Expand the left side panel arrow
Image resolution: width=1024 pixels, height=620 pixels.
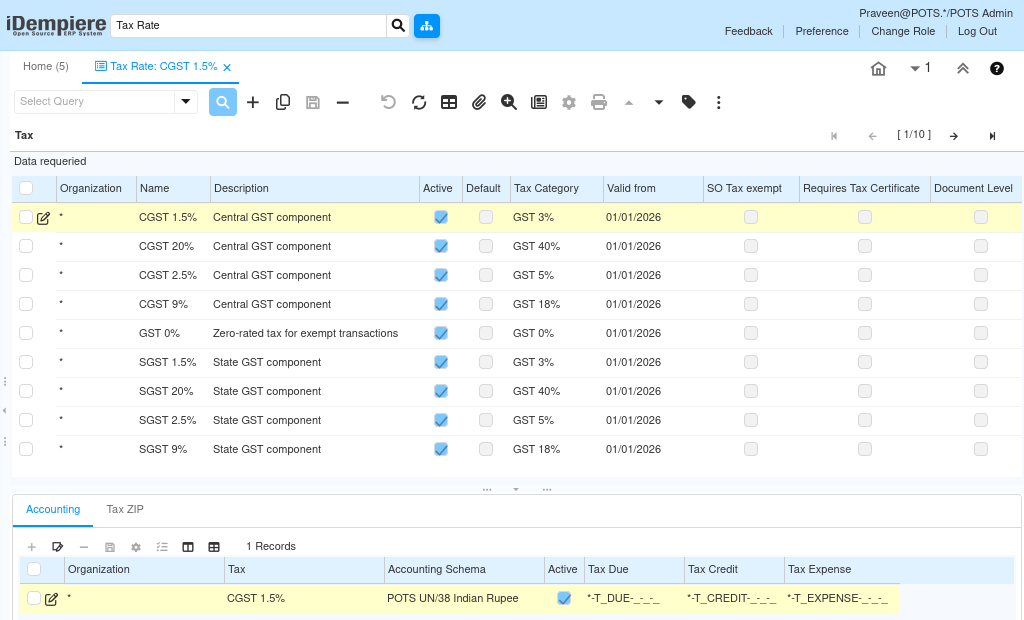tap(5, 410)
